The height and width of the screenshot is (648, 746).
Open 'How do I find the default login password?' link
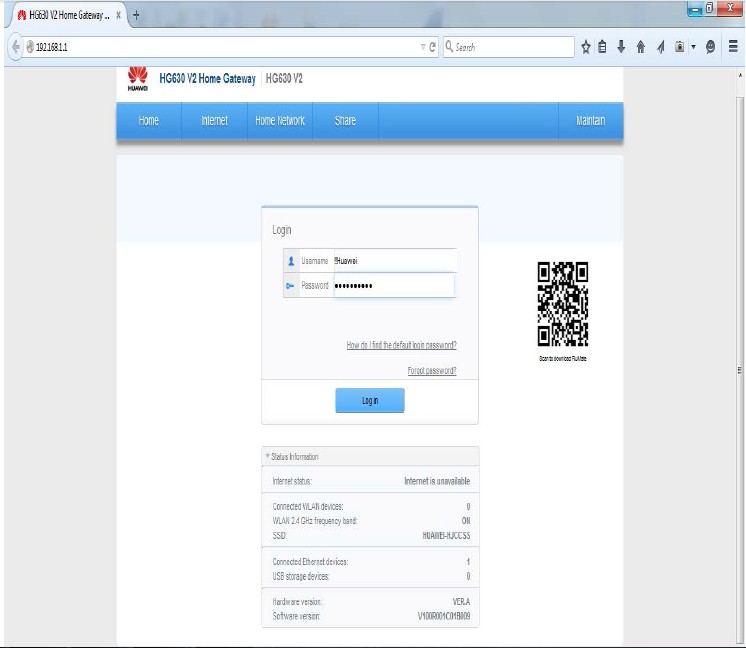pyautogui.click(x=401, y=345)
